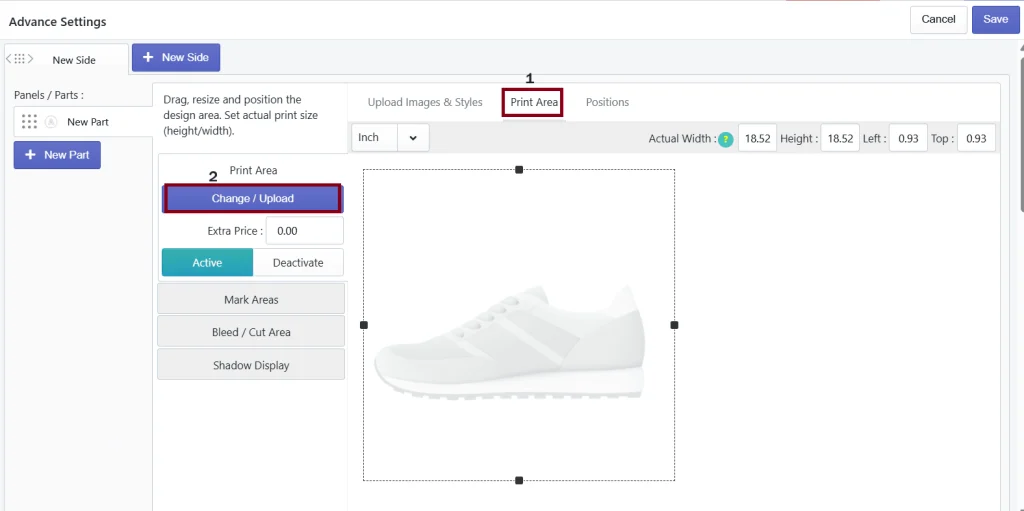Image resolution: width=1024 pixels, height=511 pixels.
Task: Click the New Part drag handle grid icon
Action: tap(29, 122)
